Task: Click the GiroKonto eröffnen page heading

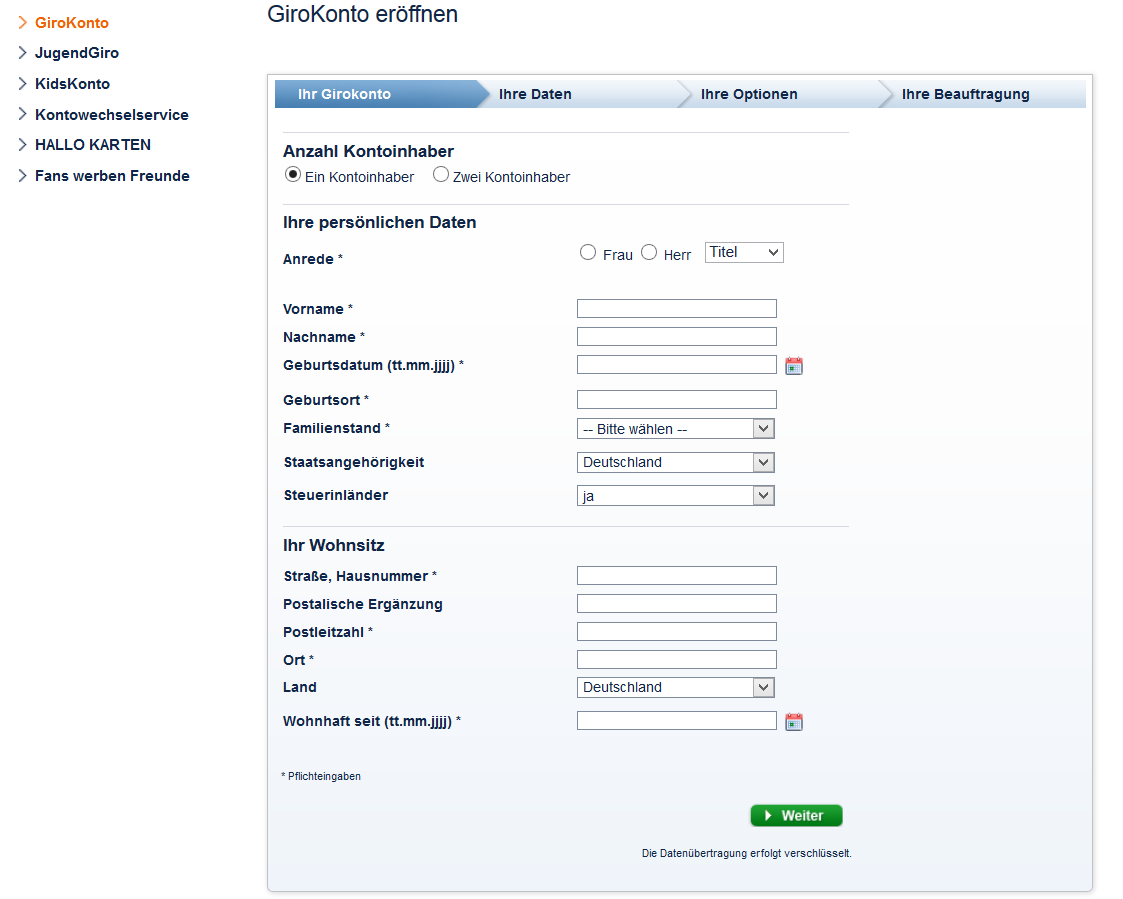Action: 362,14
